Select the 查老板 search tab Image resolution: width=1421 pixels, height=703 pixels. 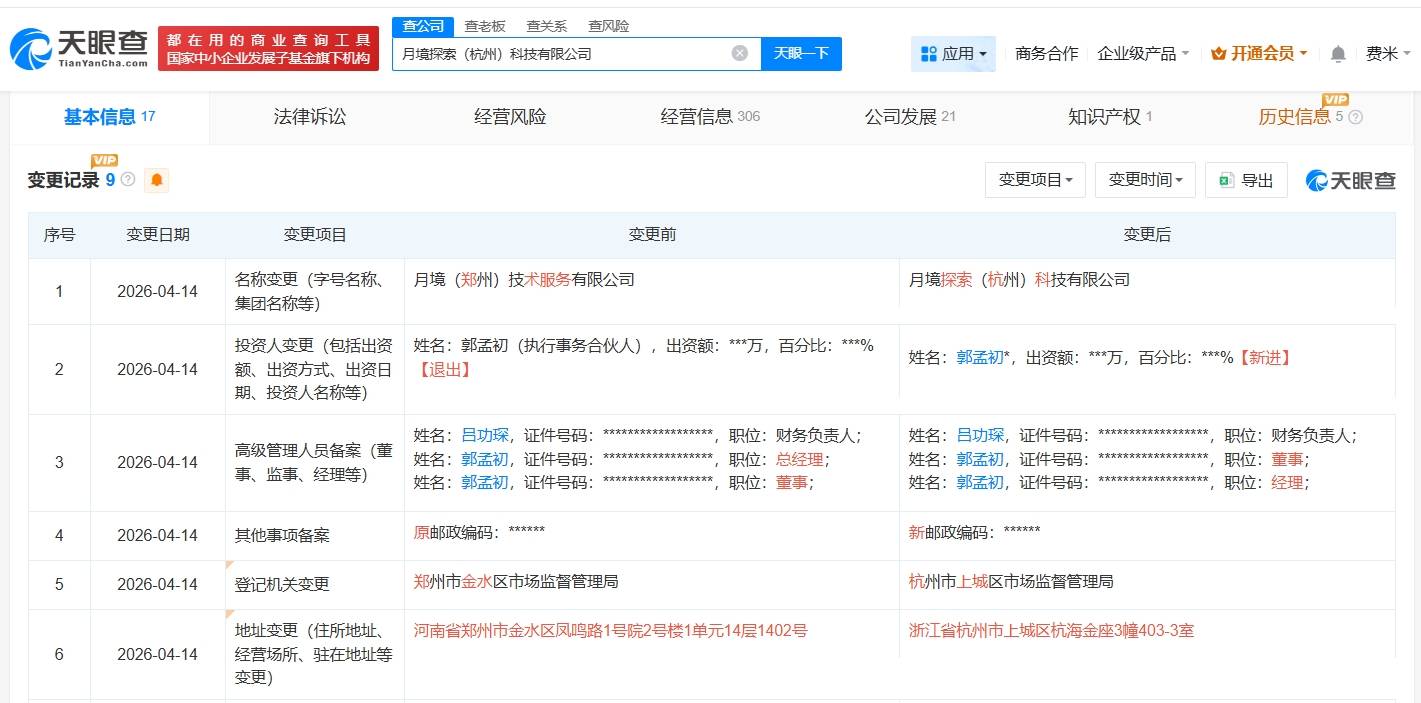pyautogui.click(x=484, y=25)
